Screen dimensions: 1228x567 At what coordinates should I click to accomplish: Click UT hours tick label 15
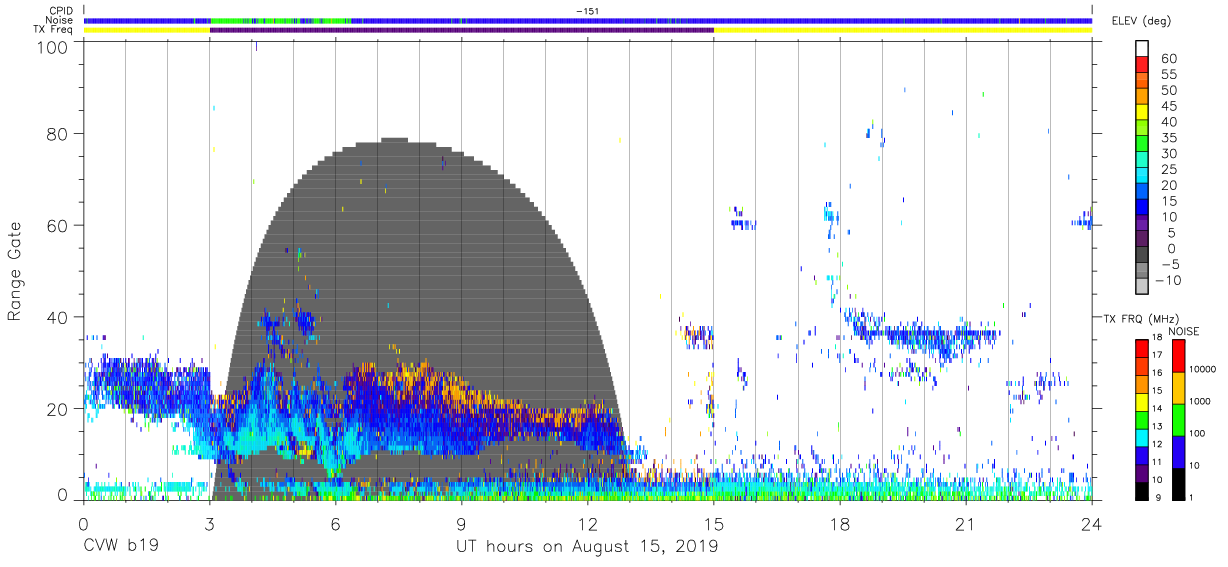713,524
